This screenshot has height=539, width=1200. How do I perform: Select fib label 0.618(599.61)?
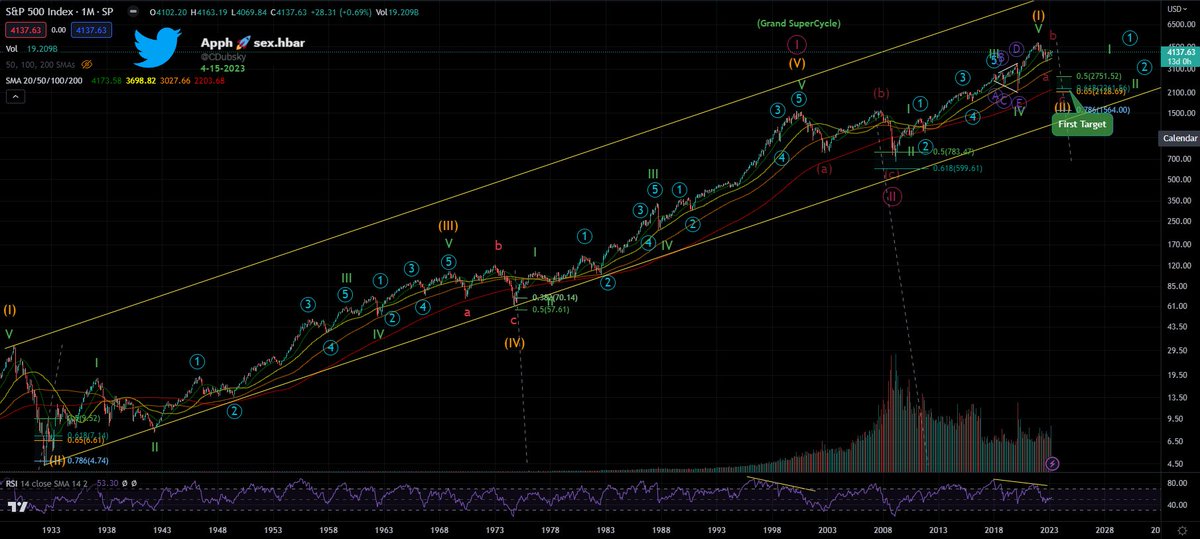coord(957,168)
